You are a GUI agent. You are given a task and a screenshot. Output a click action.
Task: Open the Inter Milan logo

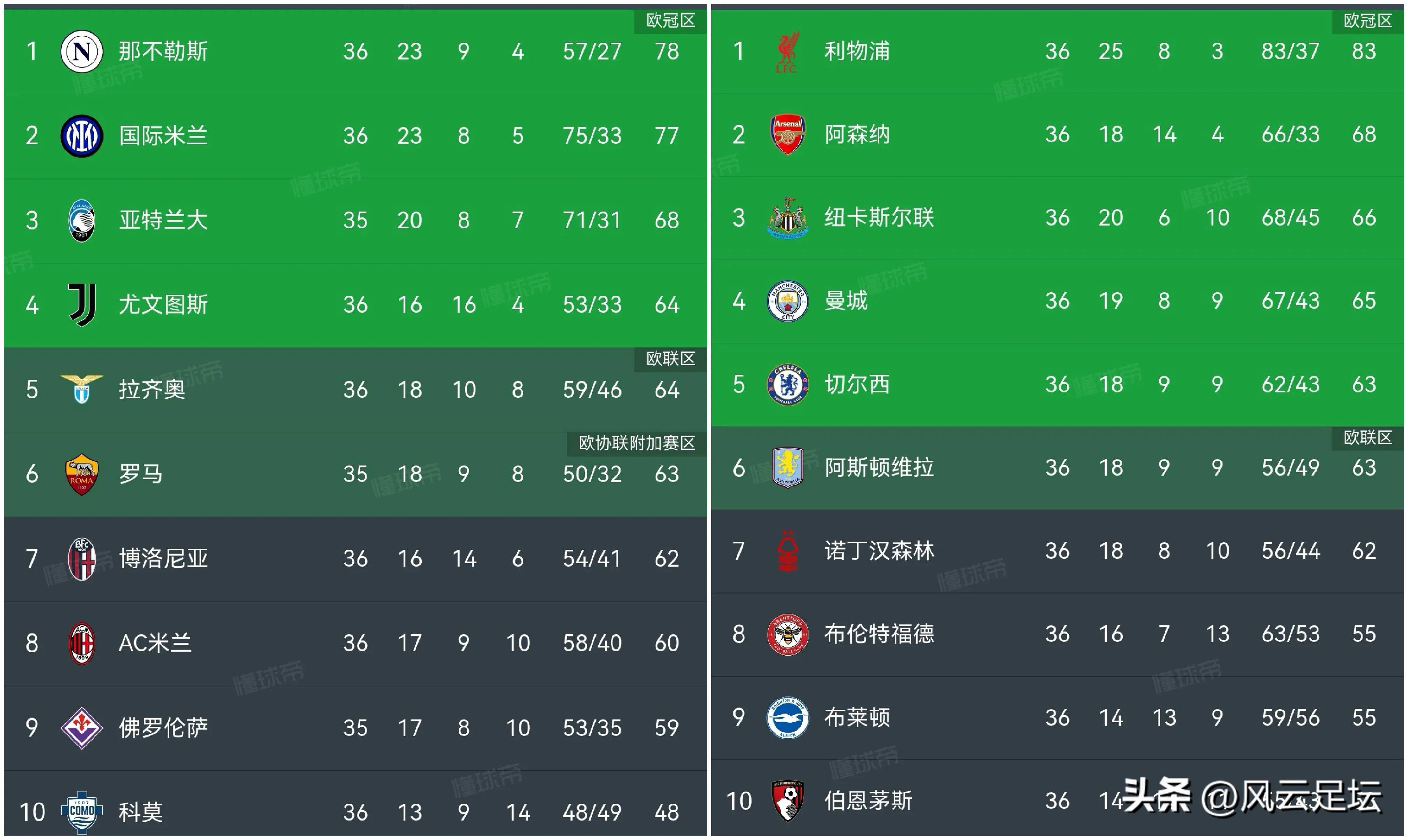82,136
